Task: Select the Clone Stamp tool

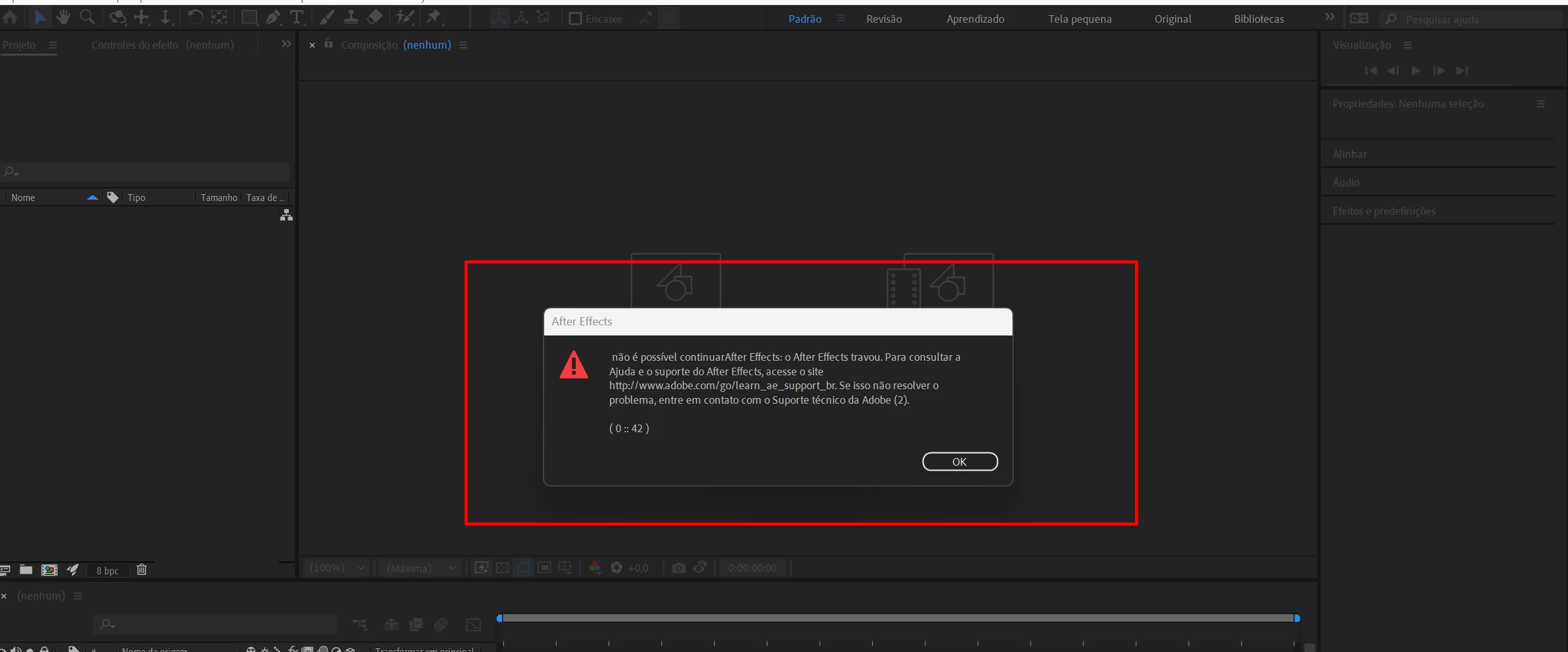Action: tap(351, 18)
